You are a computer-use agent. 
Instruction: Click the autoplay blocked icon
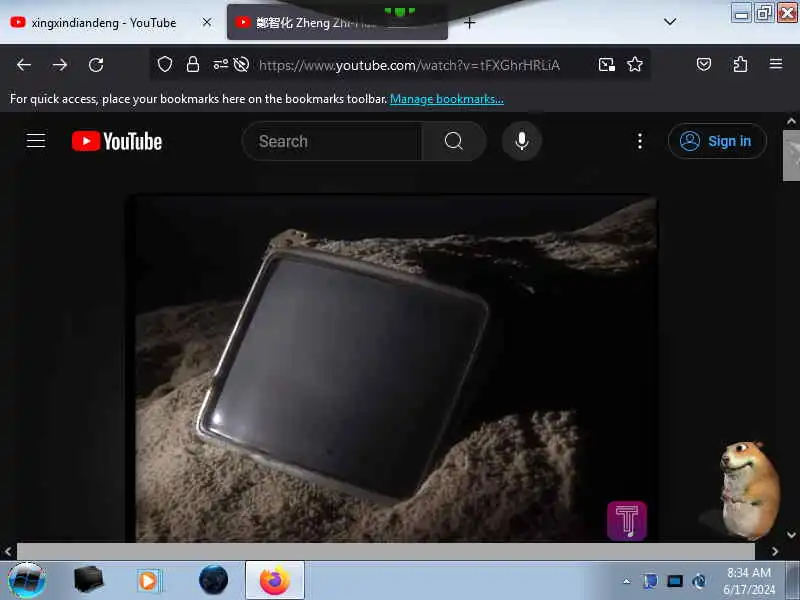tap(241, 64)
